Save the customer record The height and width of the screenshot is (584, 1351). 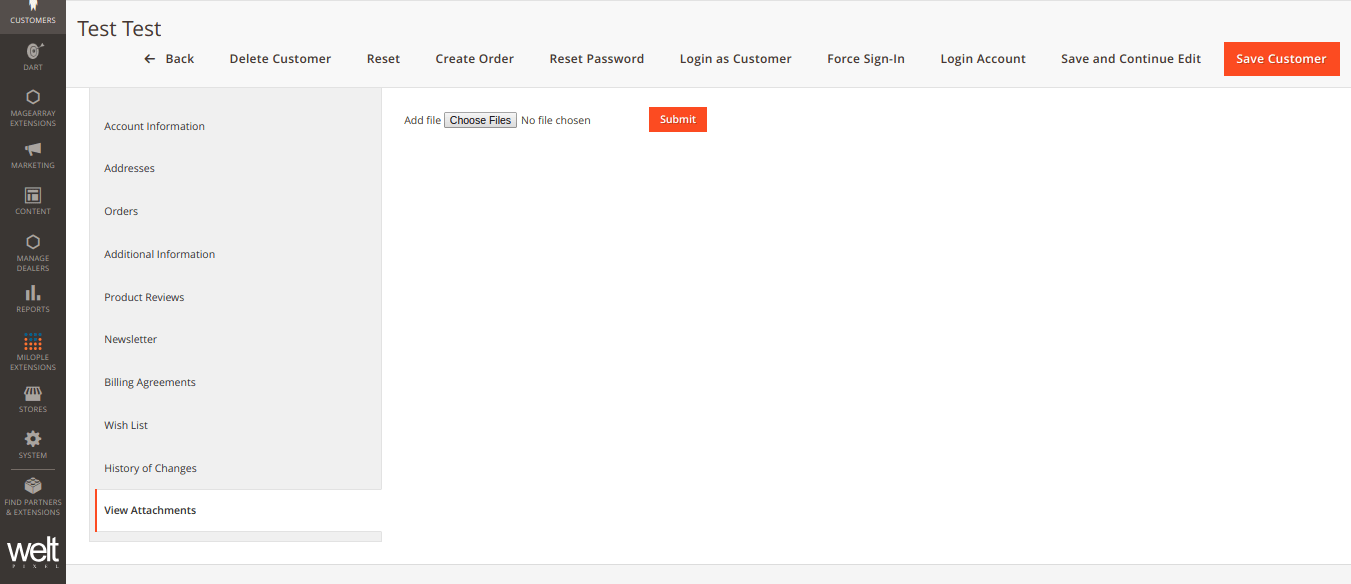point(1281,58)
